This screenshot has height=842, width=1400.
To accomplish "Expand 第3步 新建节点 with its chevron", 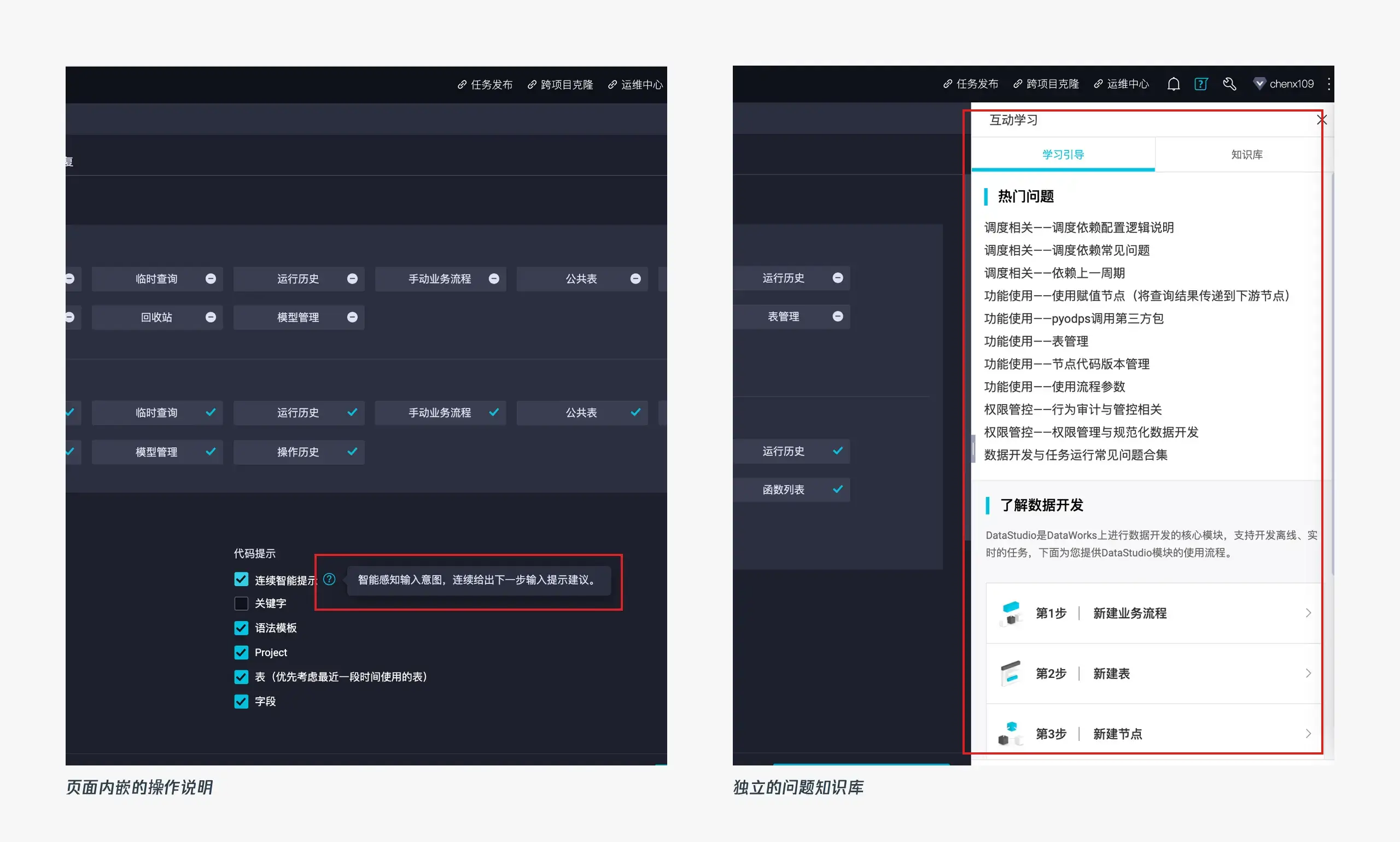I will 1308,734.
